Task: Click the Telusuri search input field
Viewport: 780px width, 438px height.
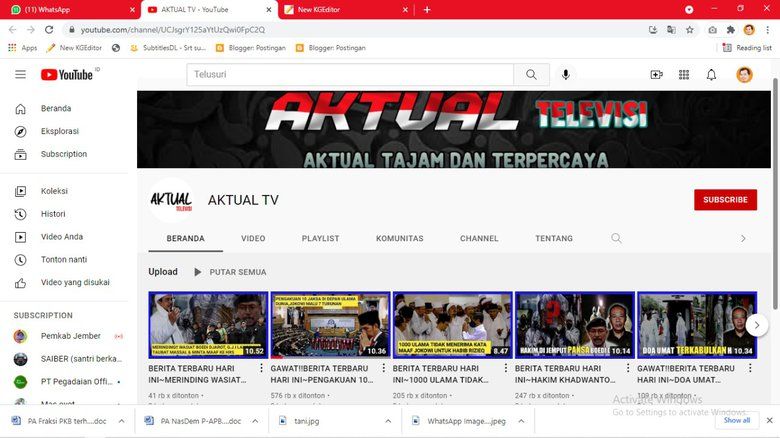Action: pos(350,75)
